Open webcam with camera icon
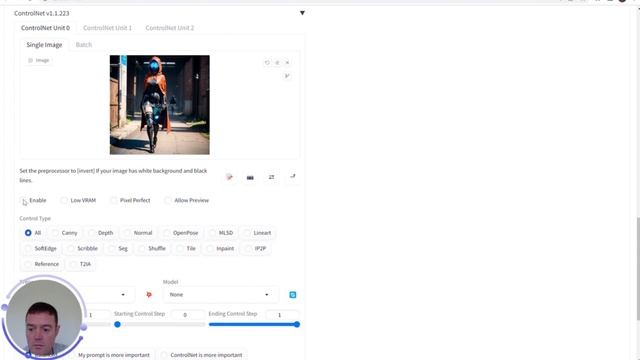 point(250,177)
